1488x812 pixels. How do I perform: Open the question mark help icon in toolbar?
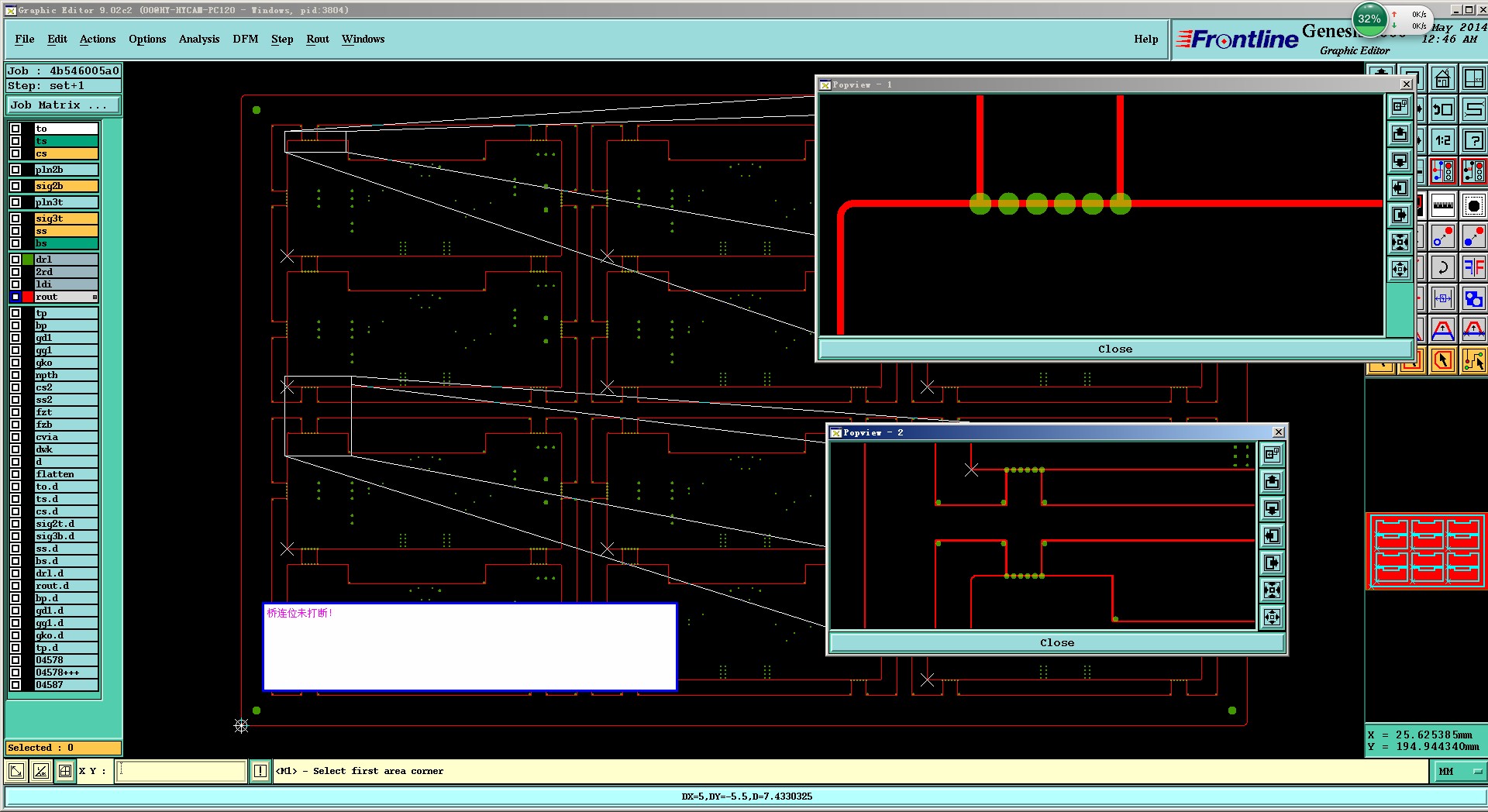coord(1473,140)
